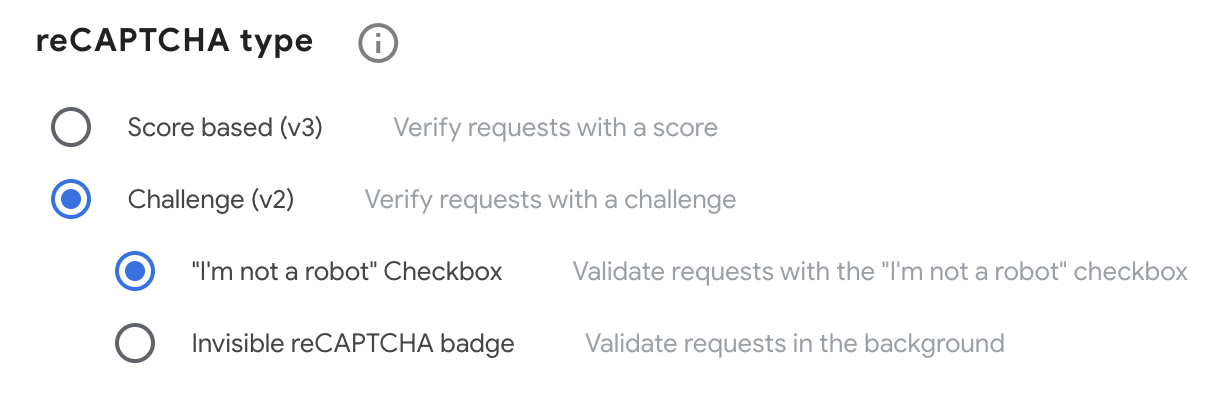Select the Challenge (v2) radio button

[x=71, y=200]
